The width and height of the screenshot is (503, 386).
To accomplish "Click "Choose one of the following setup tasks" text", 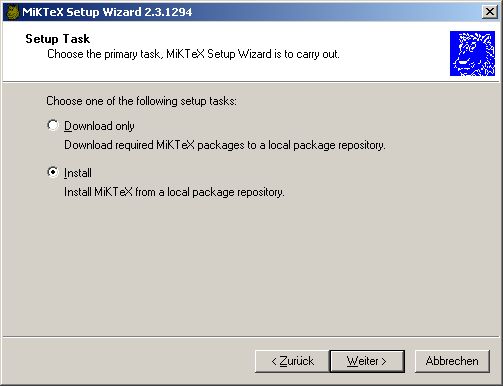I will click(141, 101).
